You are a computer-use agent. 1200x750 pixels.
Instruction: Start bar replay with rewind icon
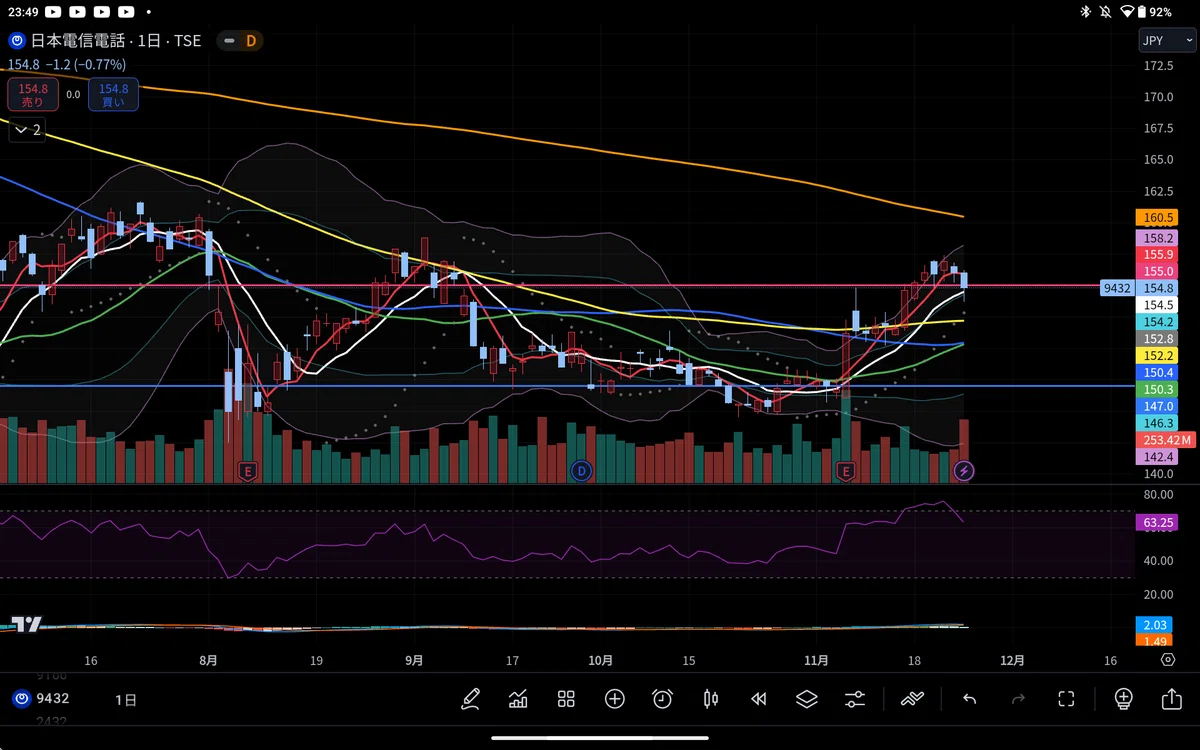tap(759, 699)
